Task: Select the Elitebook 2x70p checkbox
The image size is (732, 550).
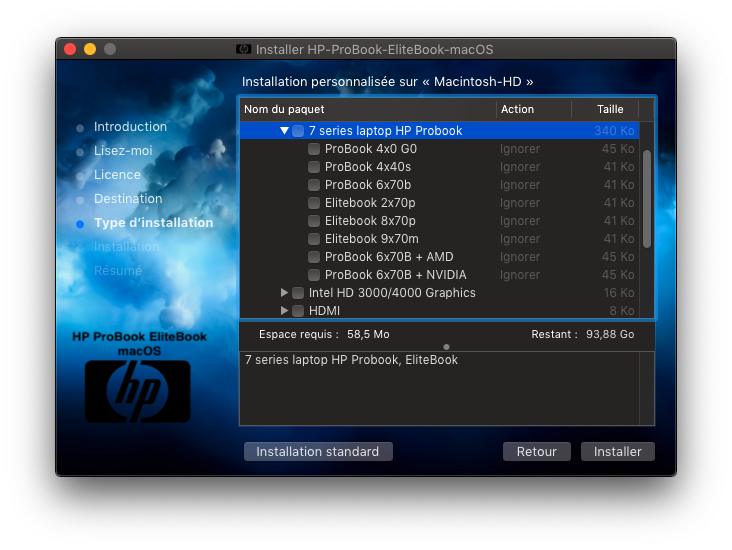Action: pos(314,203)
